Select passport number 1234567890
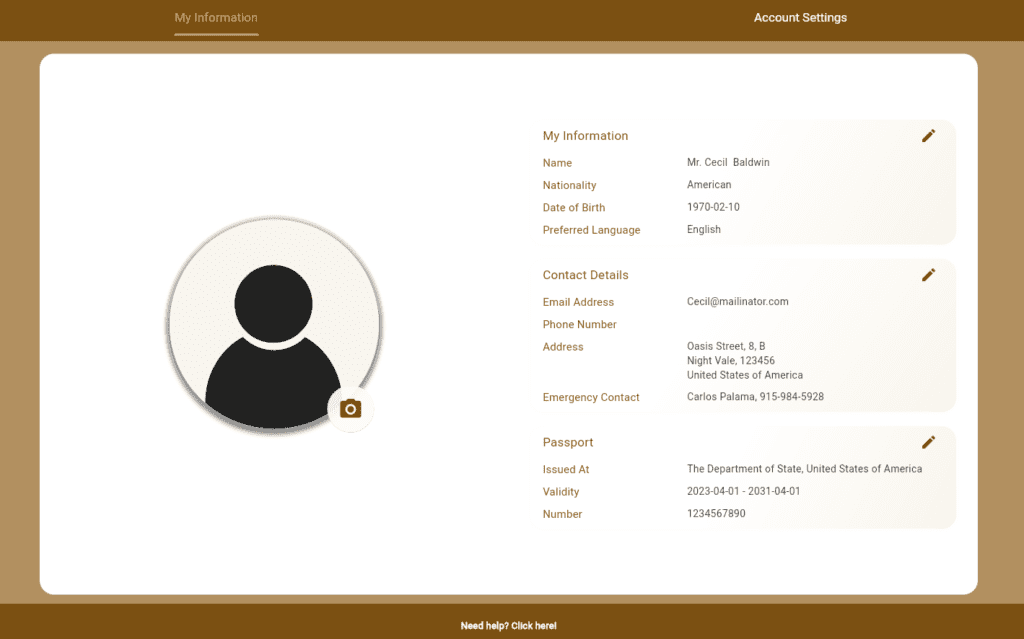 coord(716,514)
